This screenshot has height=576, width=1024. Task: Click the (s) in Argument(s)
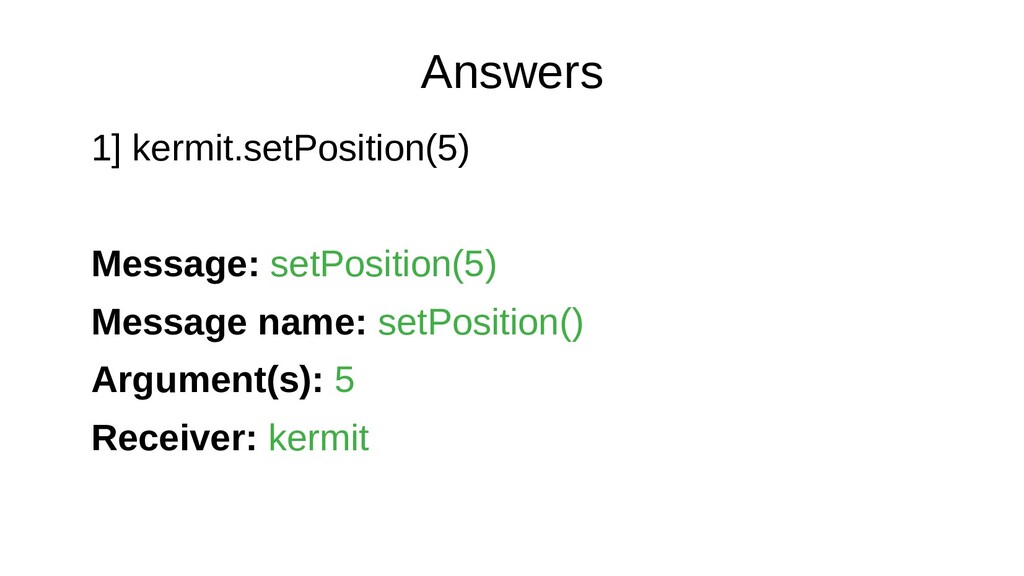[288, 380]
